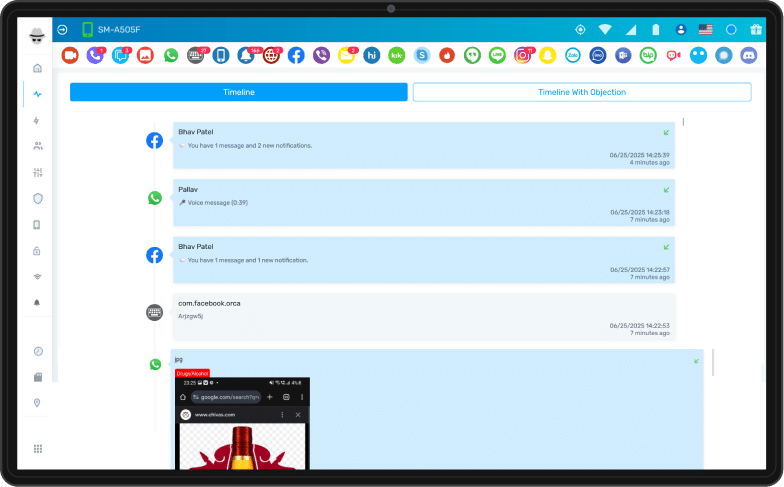The image size is (784, 487).
Task: Go to Home in the sidebar
Action: pos(38,68)
